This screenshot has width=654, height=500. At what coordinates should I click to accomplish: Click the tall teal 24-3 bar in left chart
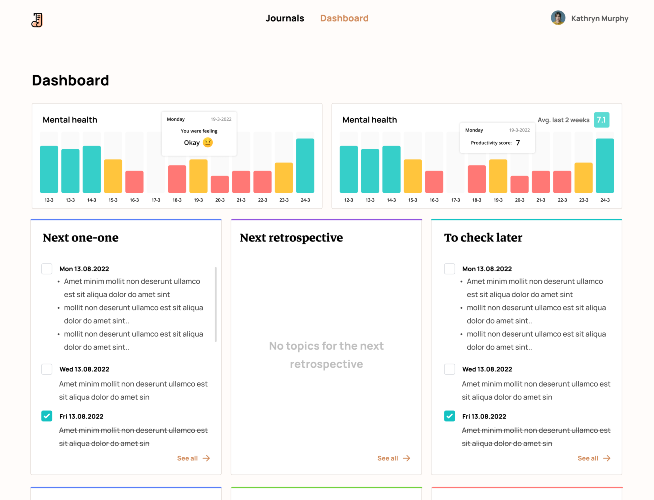click(305, 166)
